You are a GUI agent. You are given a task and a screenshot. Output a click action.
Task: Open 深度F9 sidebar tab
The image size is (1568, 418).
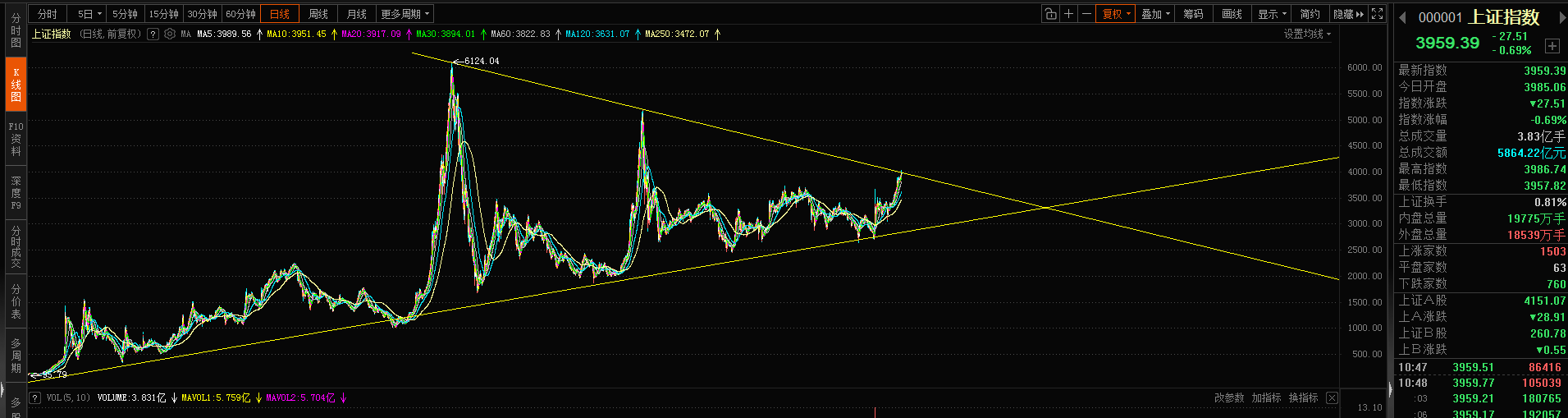tap(16, 193)
